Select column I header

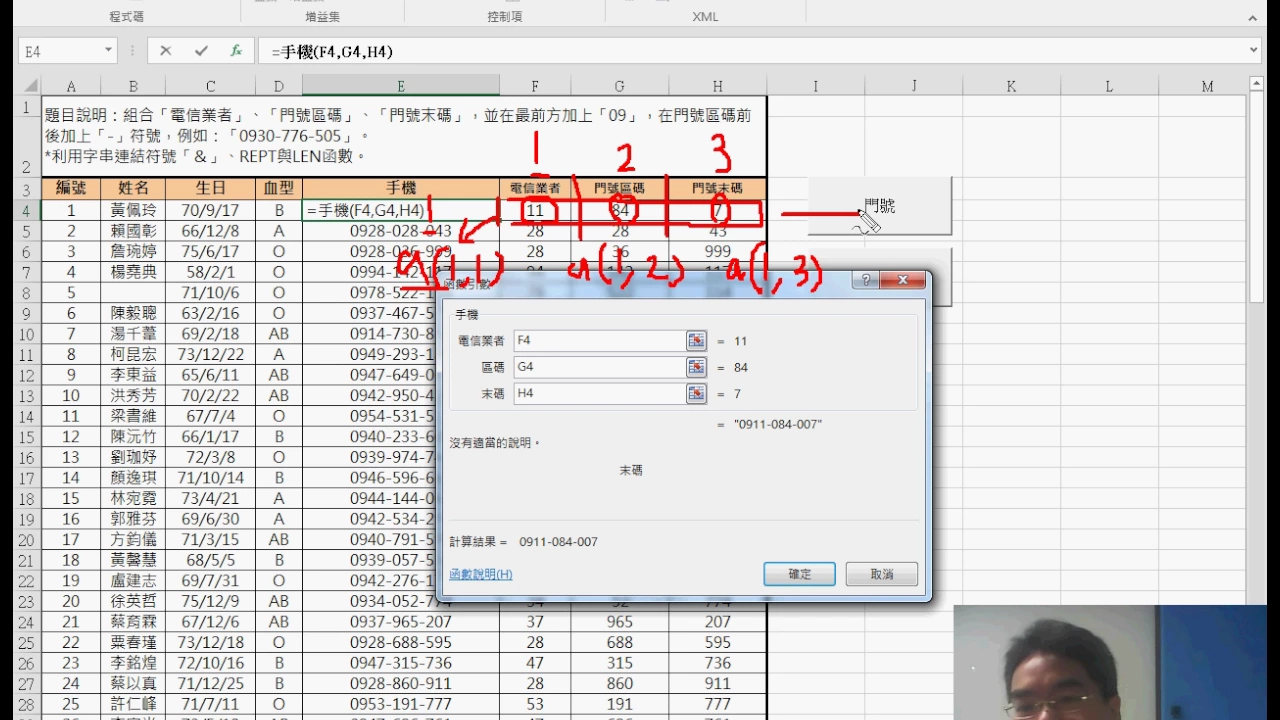tap(816, 86)
